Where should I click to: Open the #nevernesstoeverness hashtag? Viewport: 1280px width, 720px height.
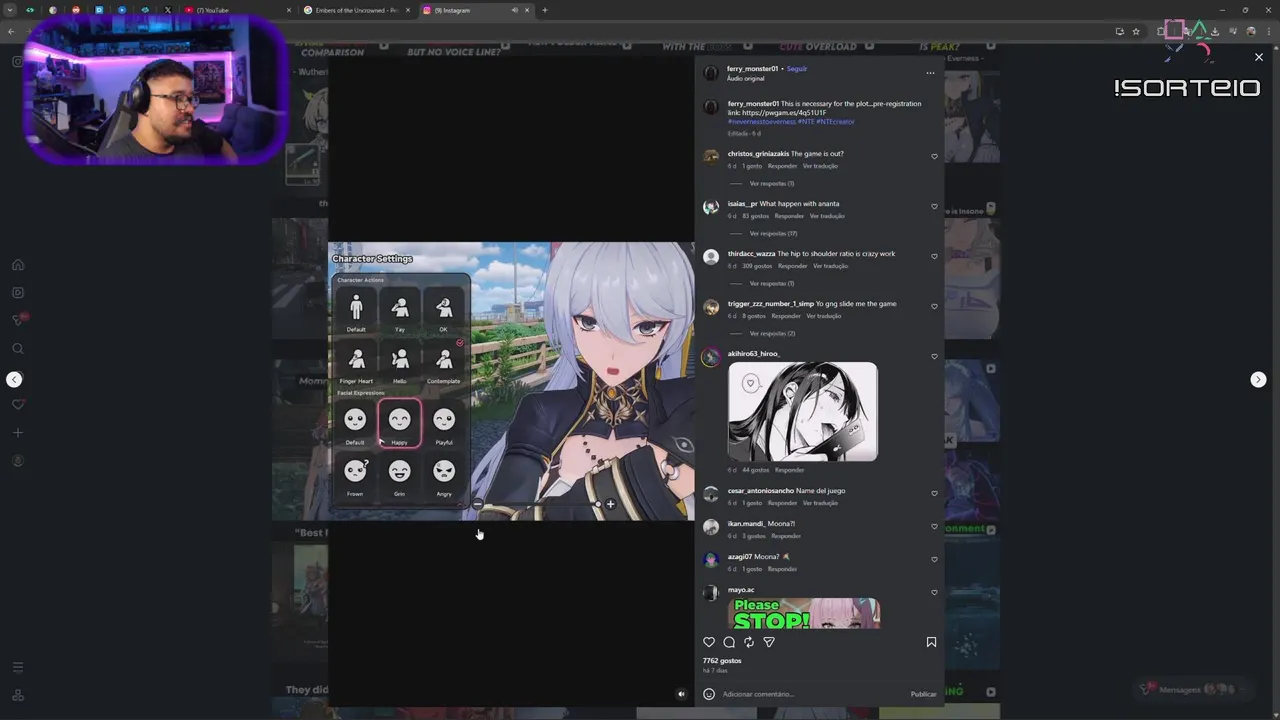click(761, 122)
